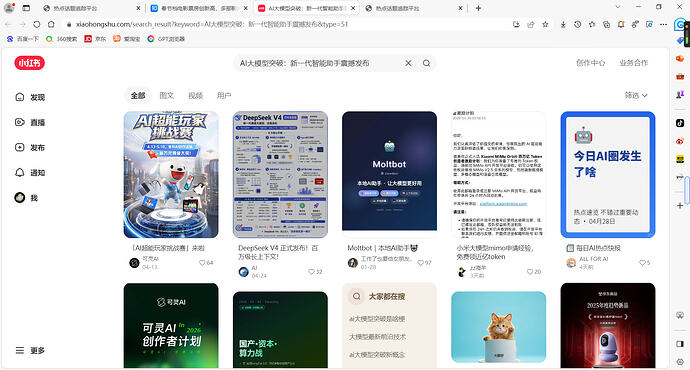690x370 pixels.
Task: Close the xiaohongshu AI大模型突破 tab
Action: point(353,8)
